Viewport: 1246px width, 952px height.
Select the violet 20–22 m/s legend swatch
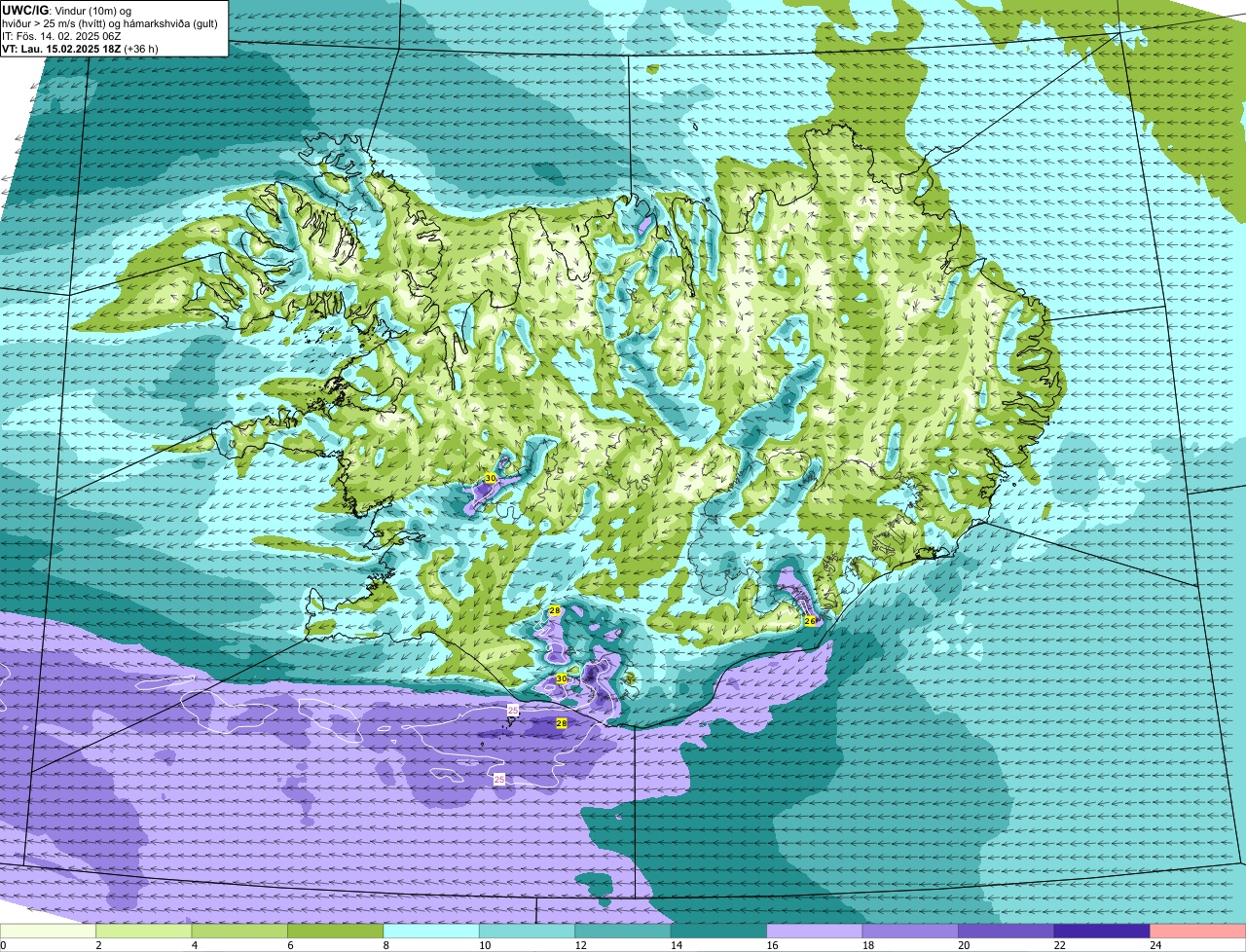point(1007,932)
